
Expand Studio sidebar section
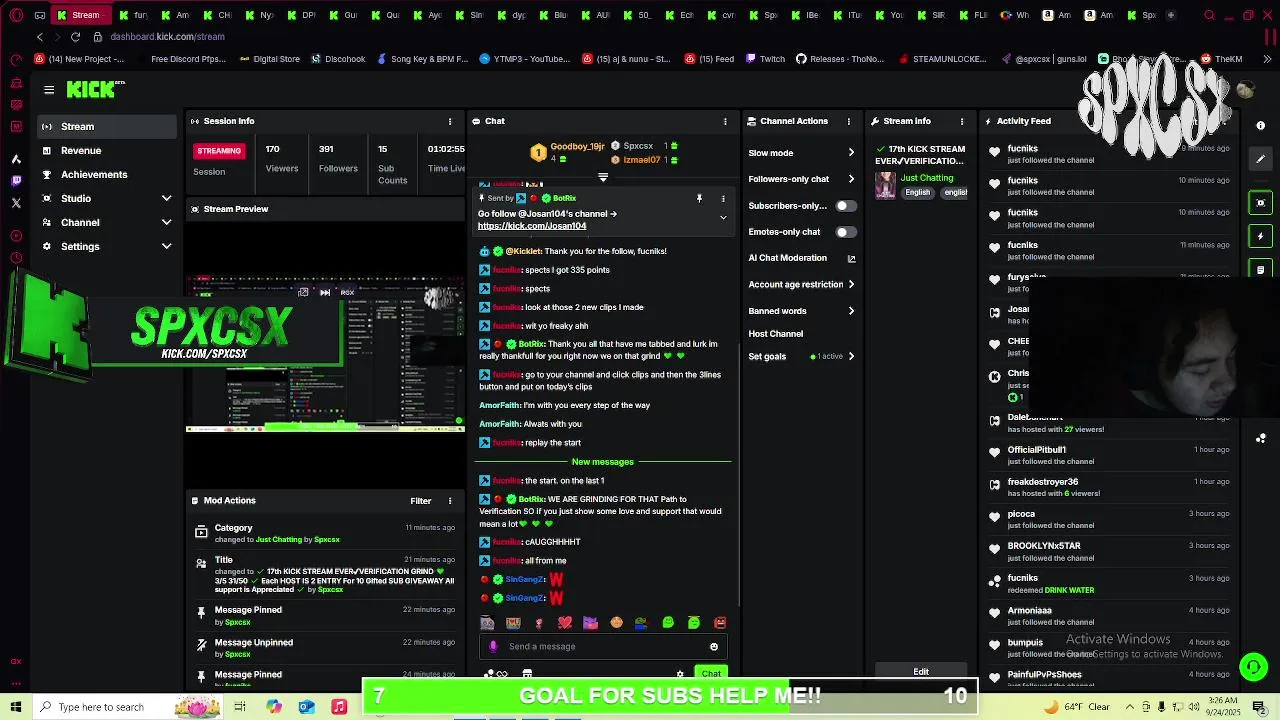pyautogui.click(x=166, y=198)
